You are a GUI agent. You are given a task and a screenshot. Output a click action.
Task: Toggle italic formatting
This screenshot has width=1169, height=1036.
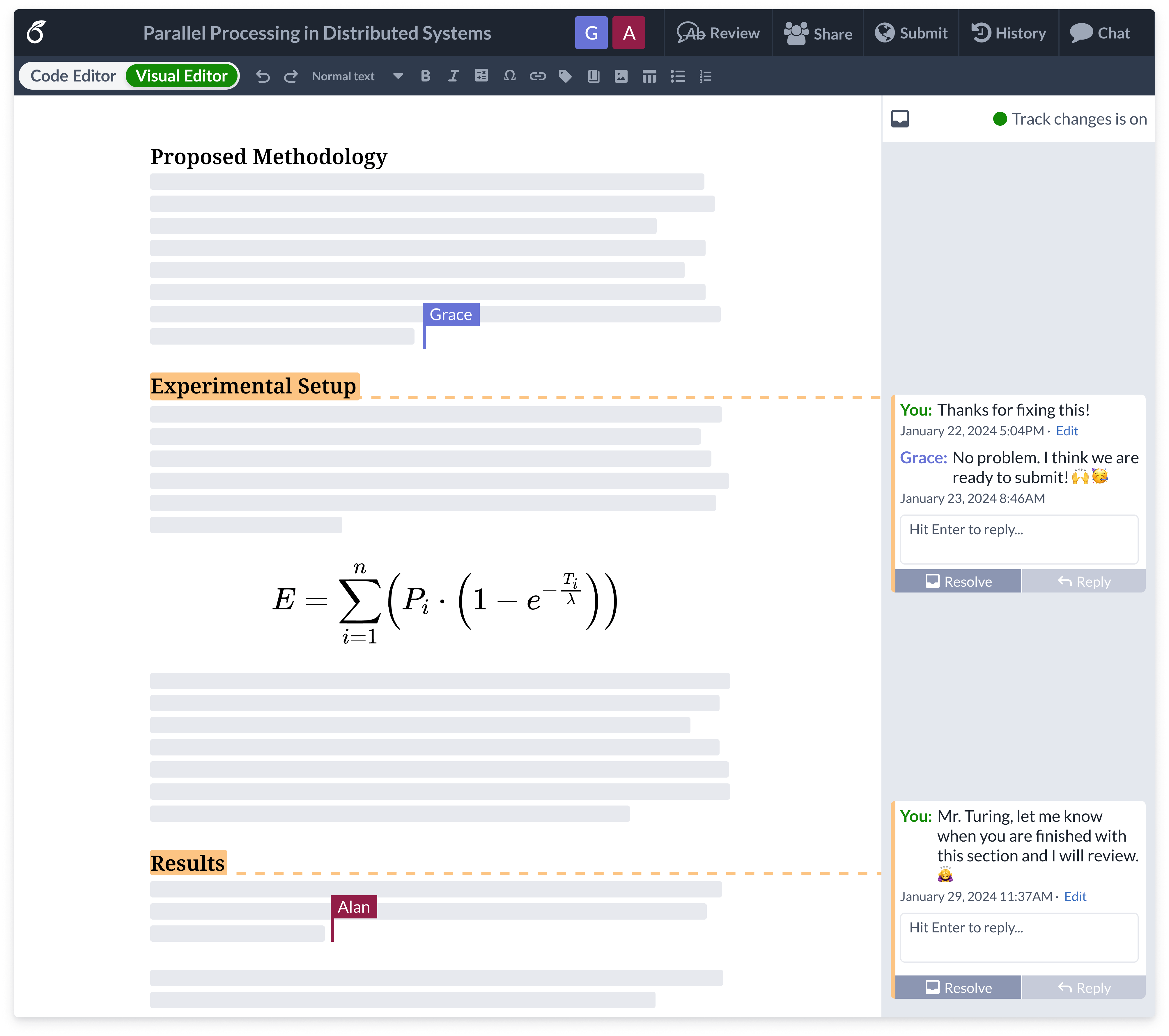[452, 75]
